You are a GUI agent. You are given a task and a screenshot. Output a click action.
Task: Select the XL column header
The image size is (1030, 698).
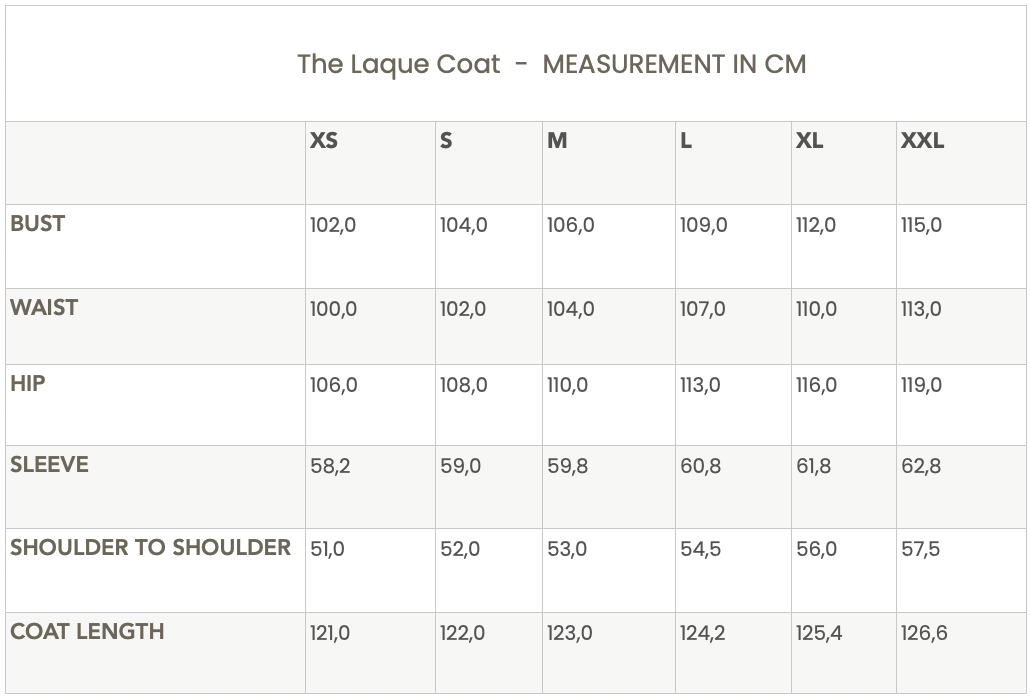pyautogui.click(x=809, y=141)
